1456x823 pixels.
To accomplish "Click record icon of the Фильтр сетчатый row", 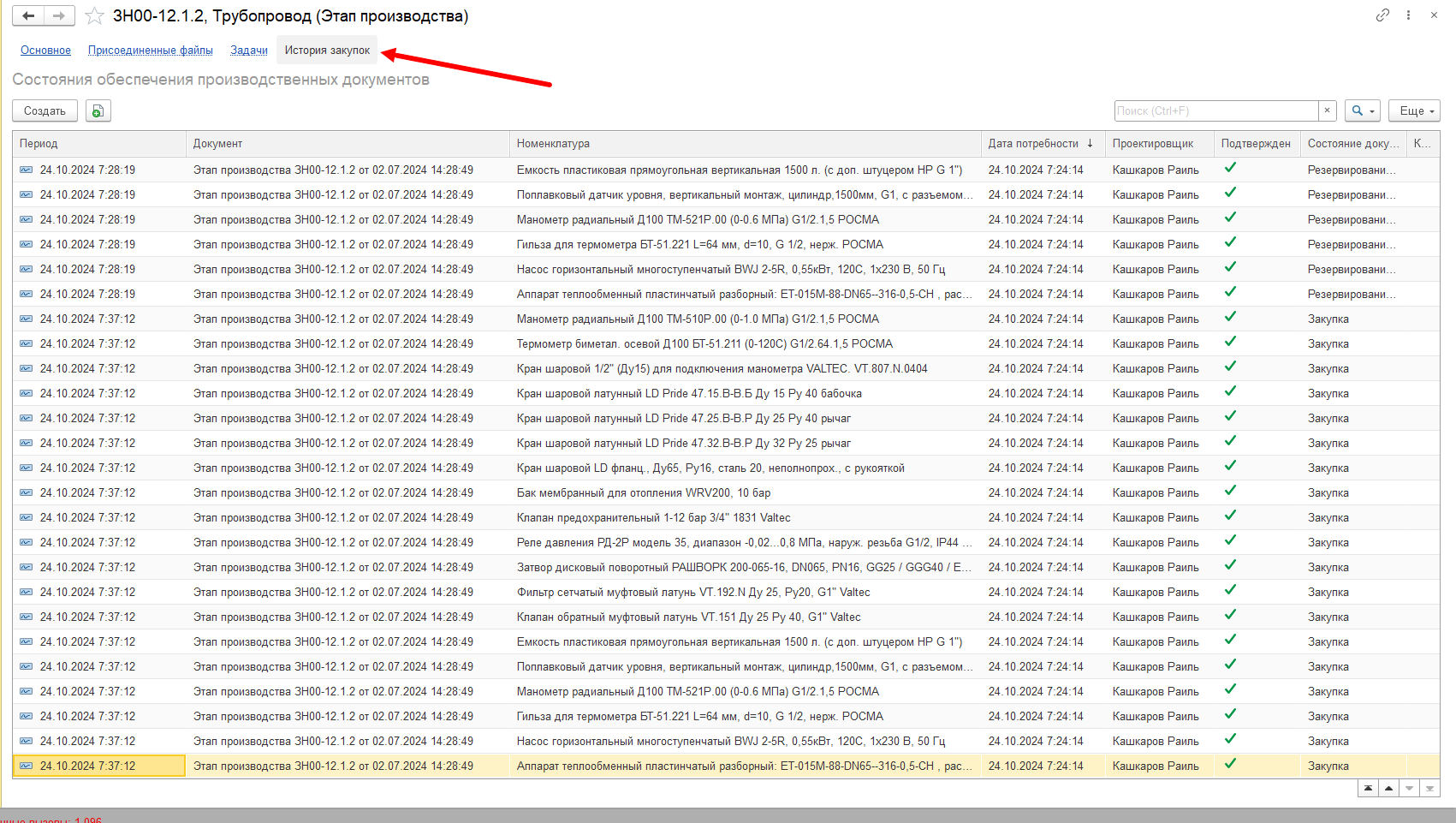I will tap(27, 593).
